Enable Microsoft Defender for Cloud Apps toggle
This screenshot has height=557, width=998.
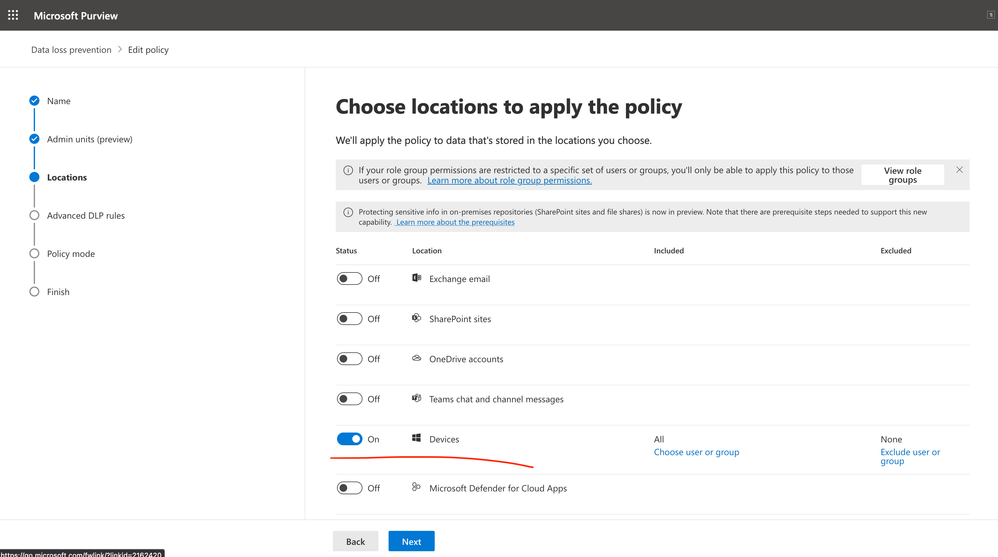pyautogui.click(x=349, y=488)
